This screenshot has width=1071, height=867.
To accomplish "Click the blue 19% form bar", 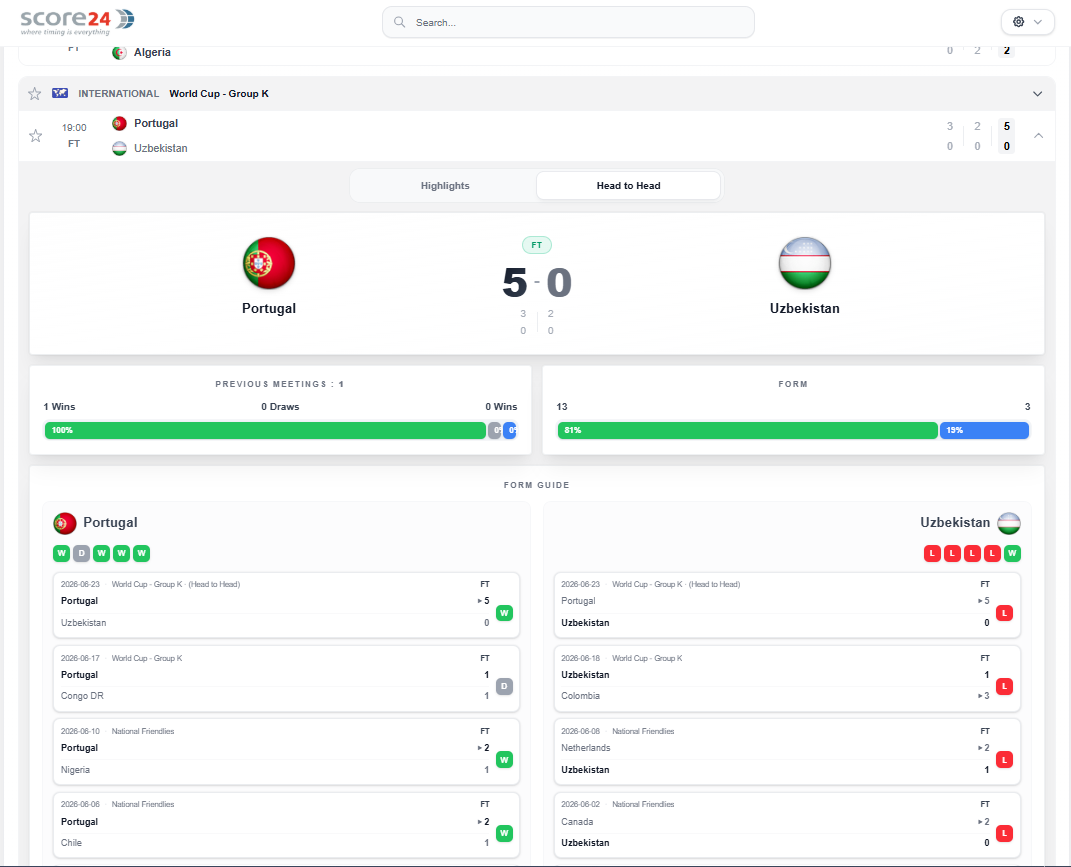I will 984,430.
